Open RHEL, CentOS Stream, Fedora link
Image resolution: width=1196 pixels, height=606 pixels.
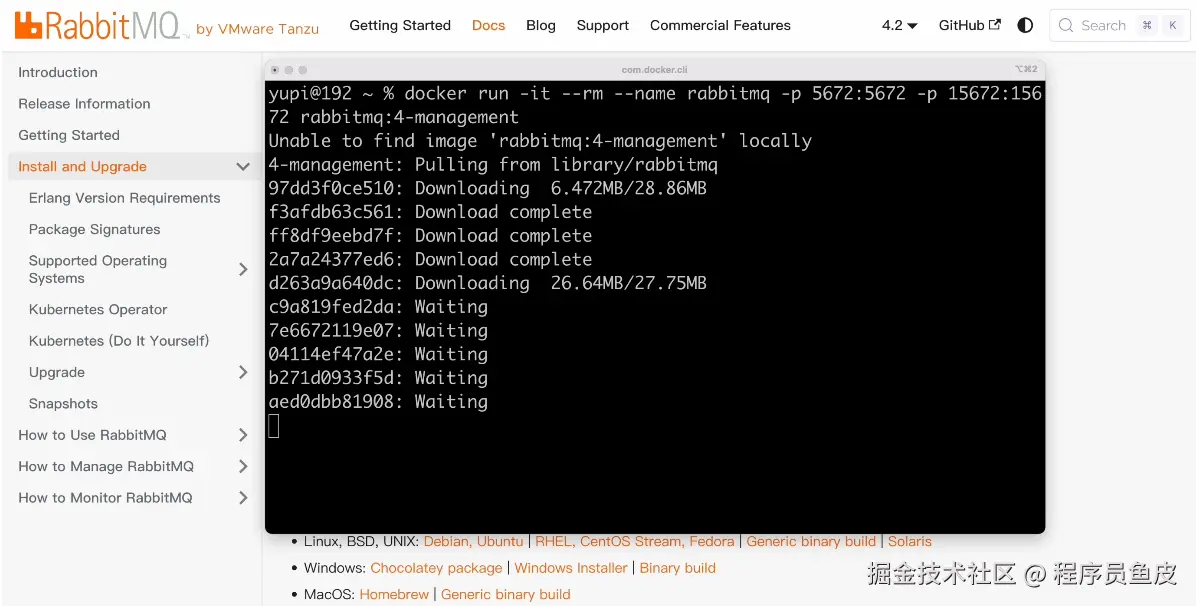click(x=635, y=541)
